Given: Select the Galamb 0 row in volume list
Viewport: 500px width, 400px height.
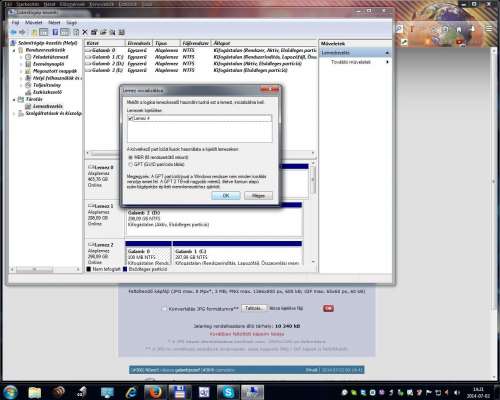Looking at the screenshot, I should pyautogui.click(x=201, y=50).
